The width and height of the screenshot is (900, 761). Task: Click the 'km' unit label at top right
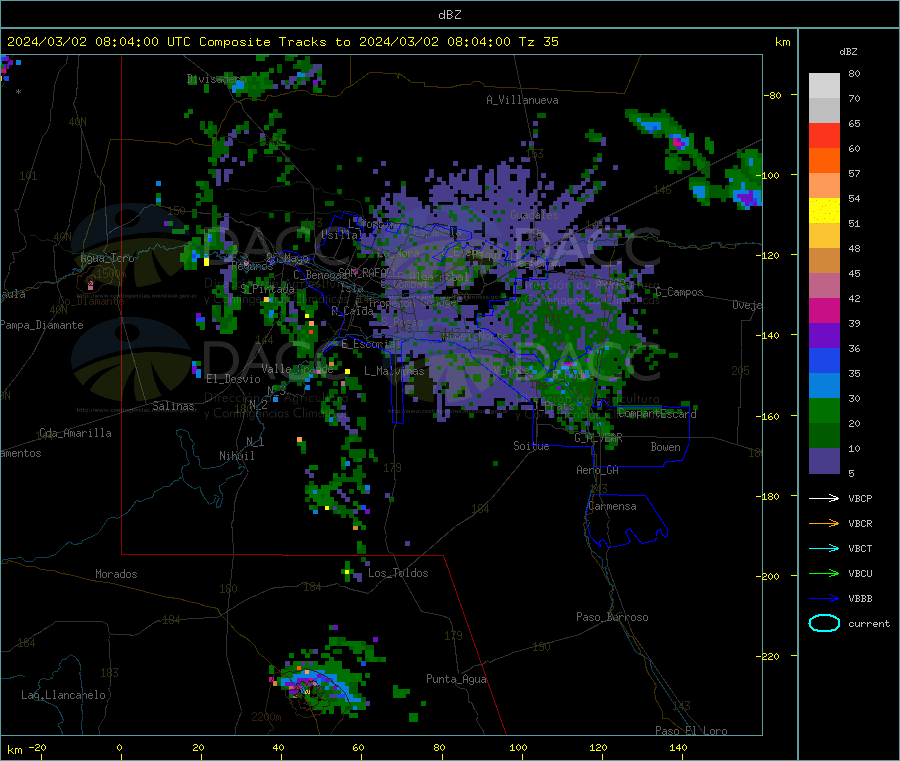(x=782, y=41)
